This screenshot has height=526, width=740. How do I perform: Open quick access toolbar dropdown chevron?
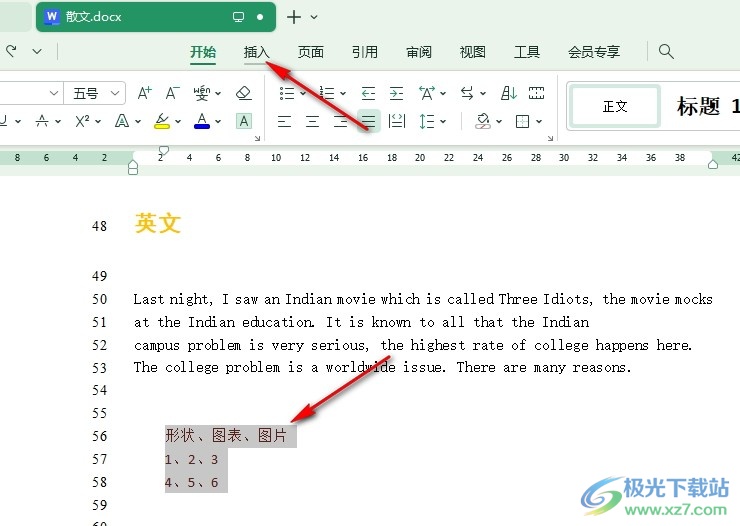pos(37,51)
